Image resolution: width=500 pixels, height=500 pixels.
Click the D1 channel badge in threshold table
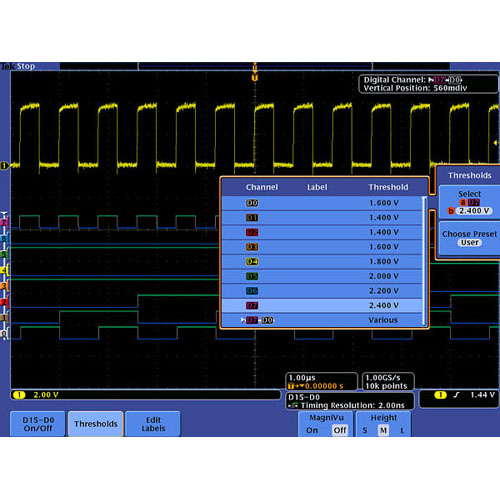click(252, 218)
